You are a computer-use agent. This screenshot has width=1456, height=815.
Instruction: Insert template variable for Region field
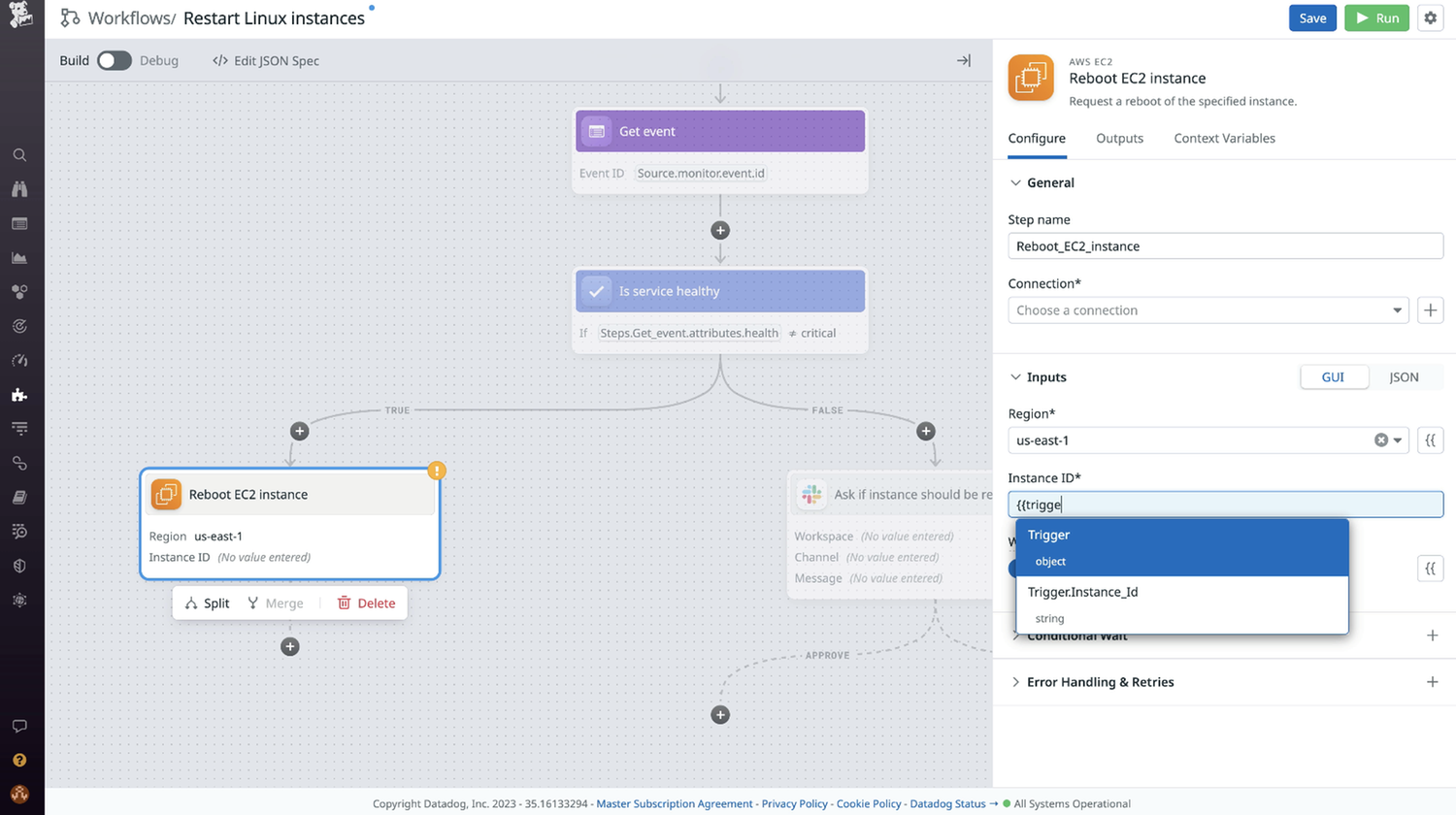click(1430, 440)
